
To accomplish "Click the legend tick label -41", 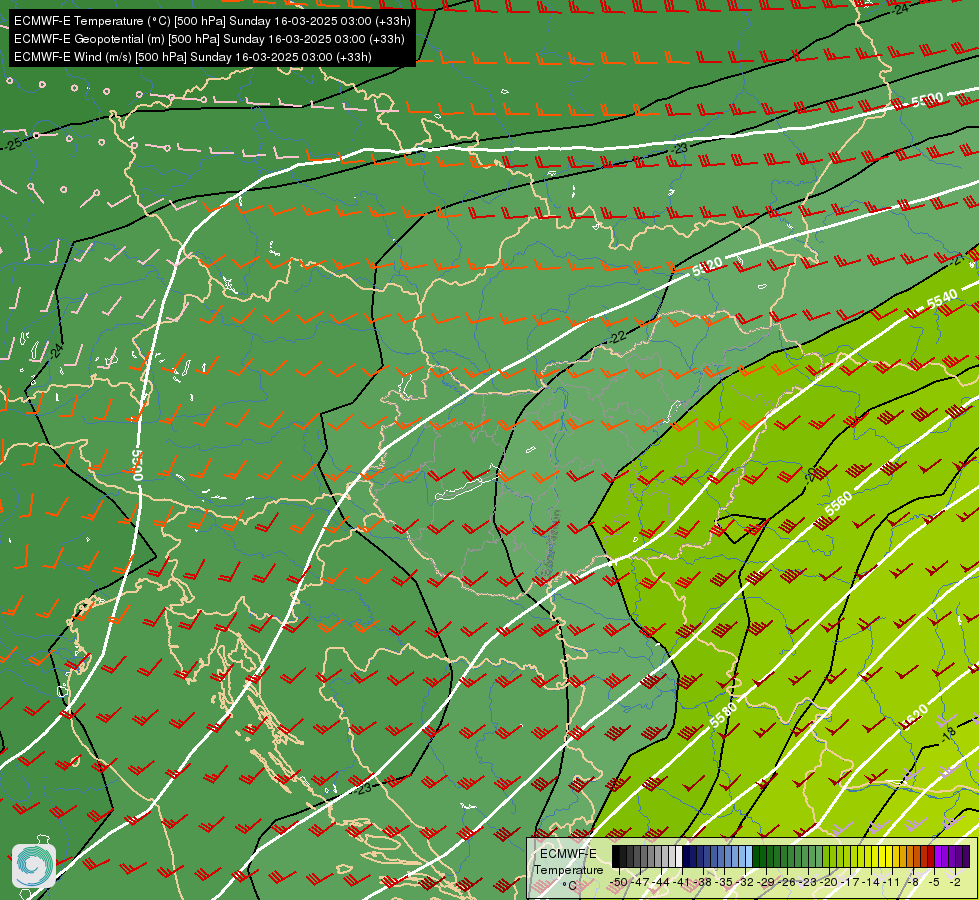I will (681, 882).
